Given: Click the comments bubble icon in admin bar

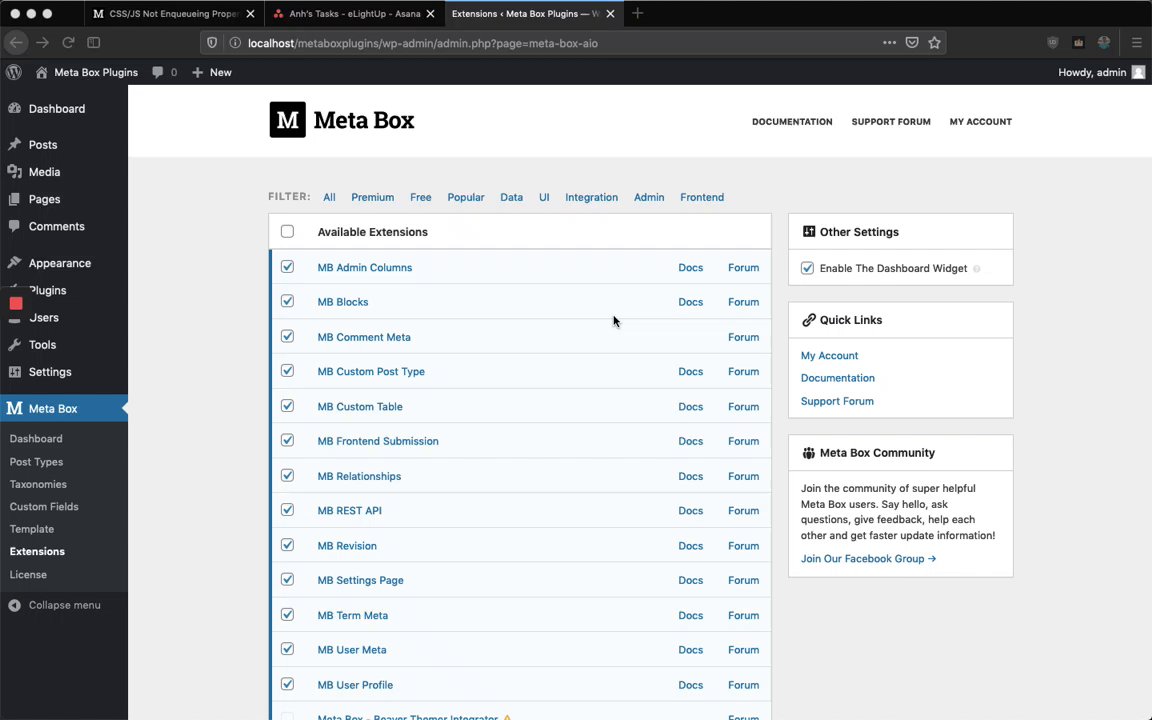Looking at the screenshot, I should (158, 72).
